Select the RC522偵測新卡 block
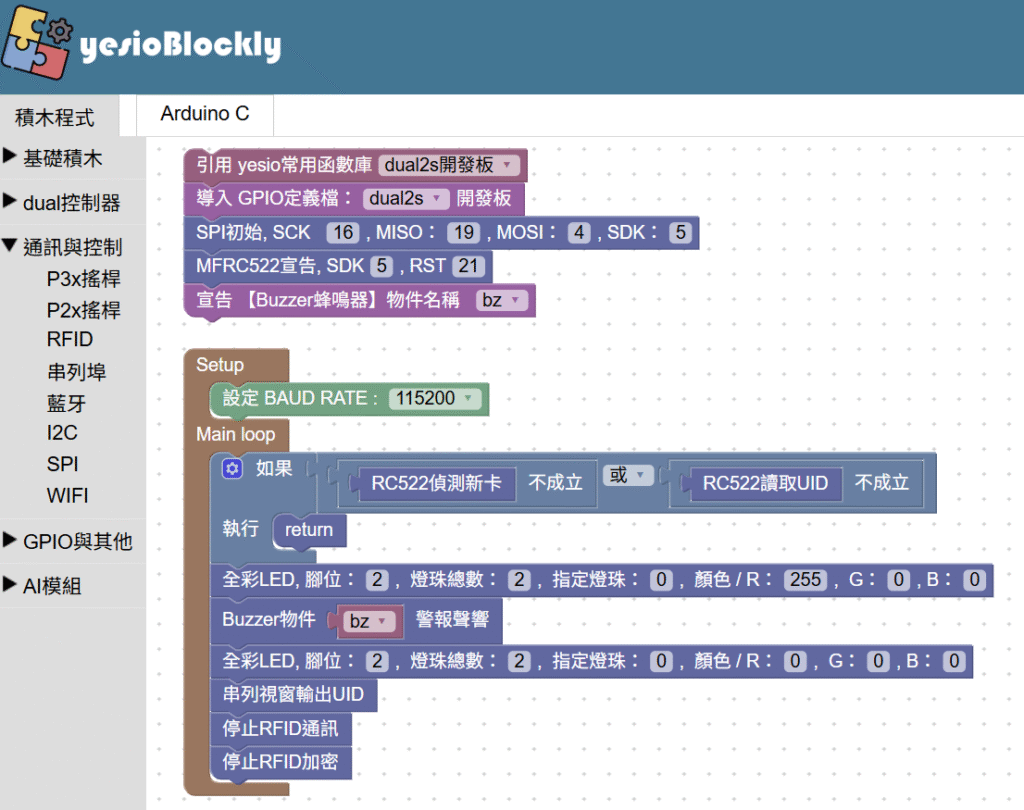The height and width of the screenshot is (810, 1024). (436, 483)
